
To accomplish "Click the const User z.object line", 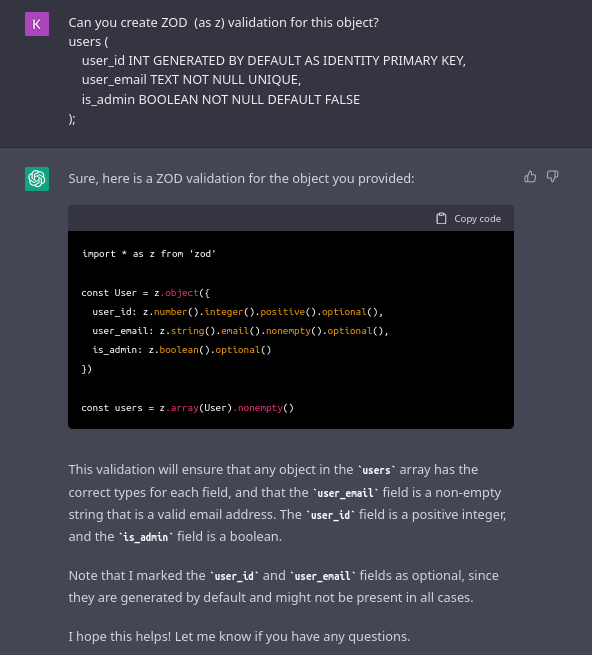I will pos(145,293).
